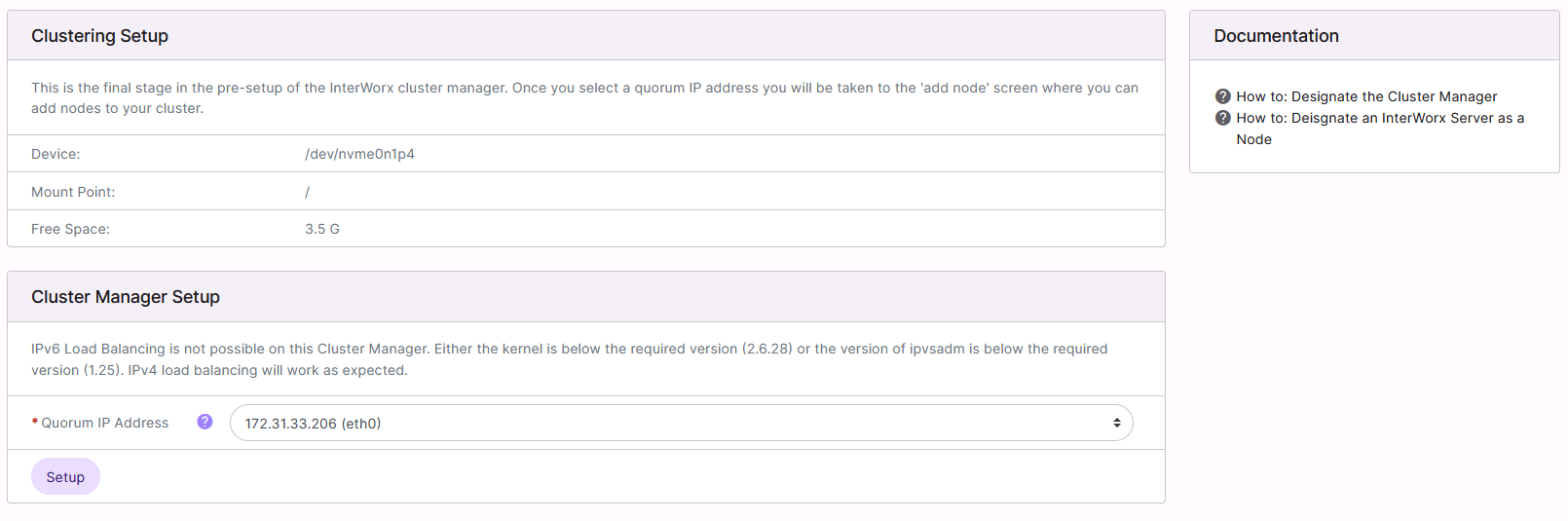Click the Mount Point row label
The height and width of the screenshot is (521, 1568).
(x=73, y=192)
